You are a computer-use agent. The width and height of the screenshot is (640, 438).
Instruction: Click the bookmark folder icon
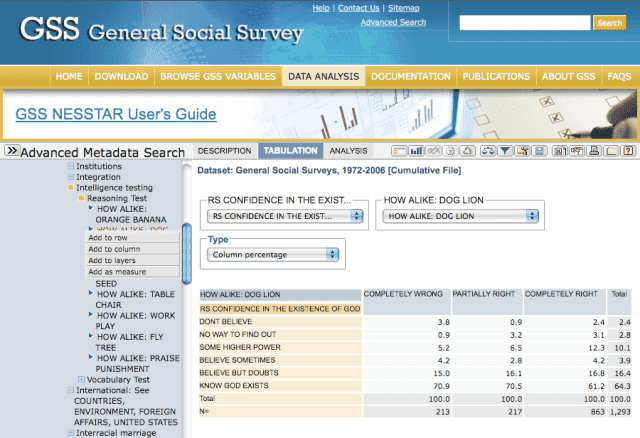tap(611, 151)
